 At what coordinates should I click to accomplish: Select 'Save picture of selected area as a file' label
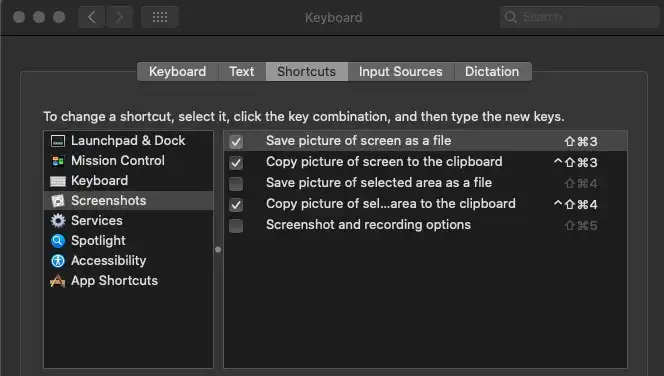[x=379, y=182]
